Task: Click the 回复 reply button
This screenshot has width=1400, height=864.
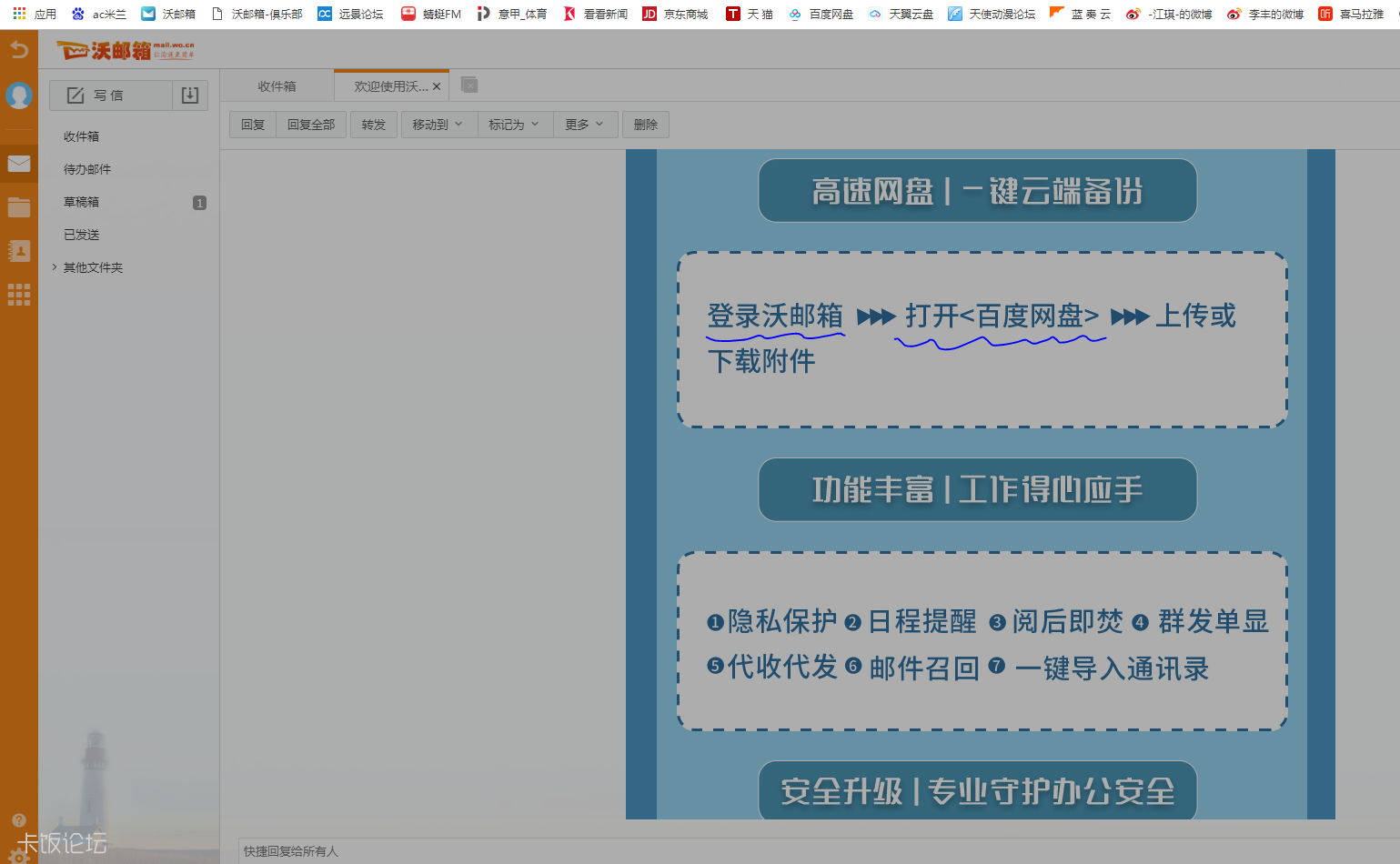Action: (253, 125)
